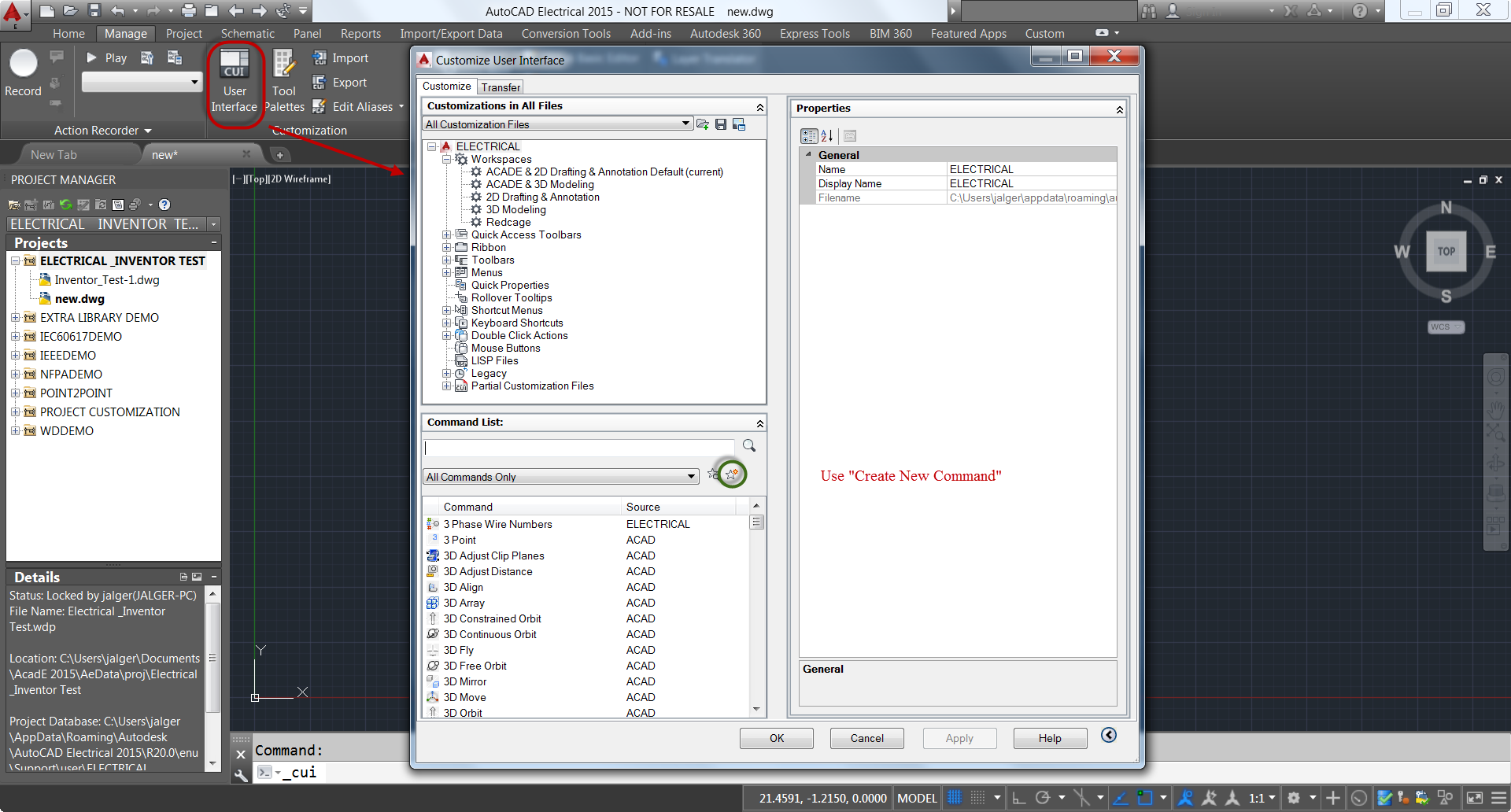Expand the Ribbon tree node

[x=446, y=247]
